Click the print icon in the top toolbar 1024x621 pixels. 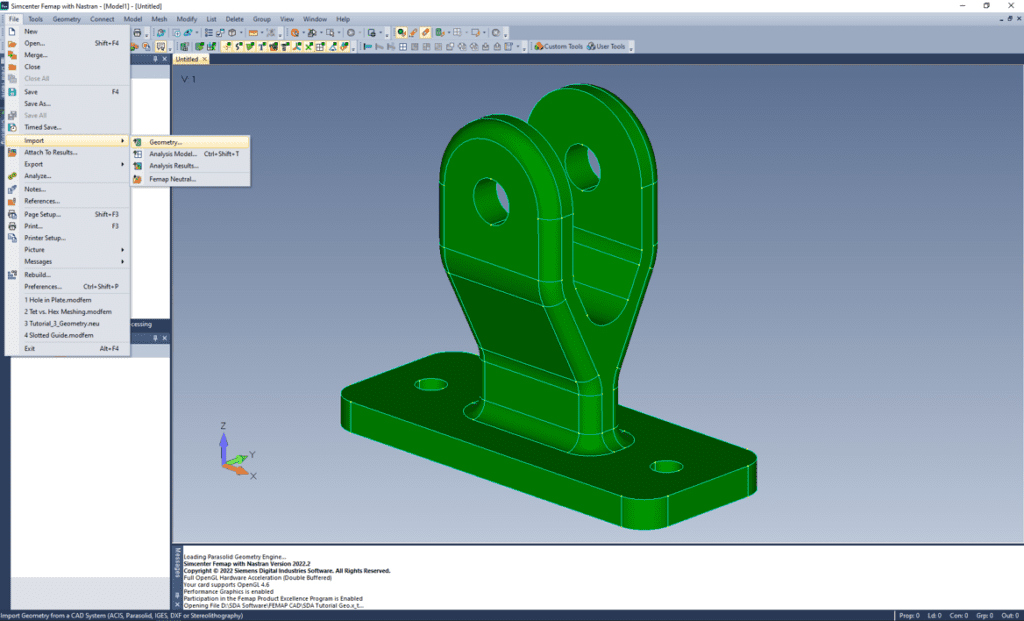coord(137,33)
